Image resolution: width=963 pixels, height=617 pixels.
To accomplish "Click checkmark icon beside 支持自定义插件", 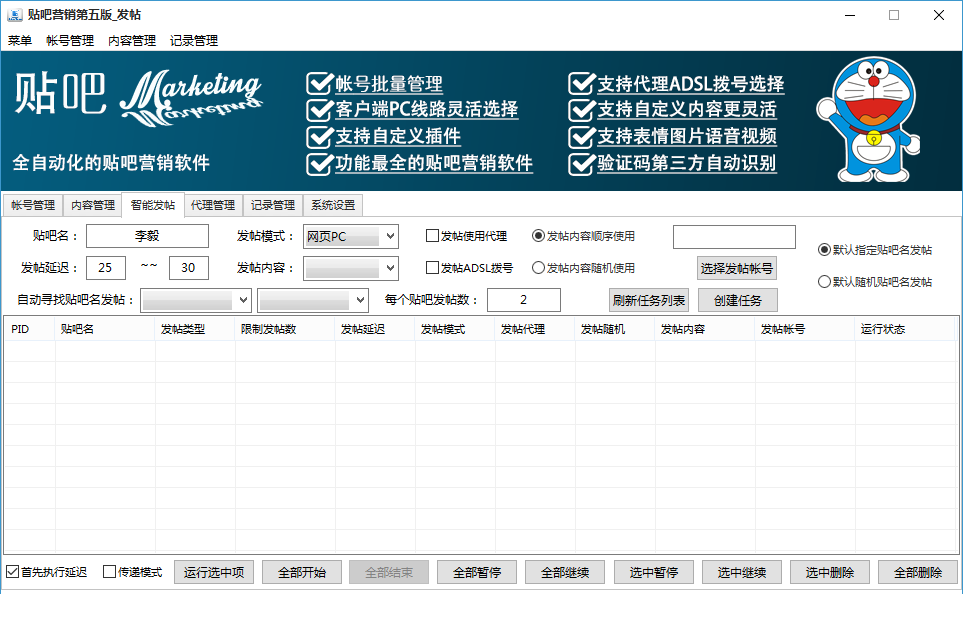I will pyautogui.click(x=319, y=136).
